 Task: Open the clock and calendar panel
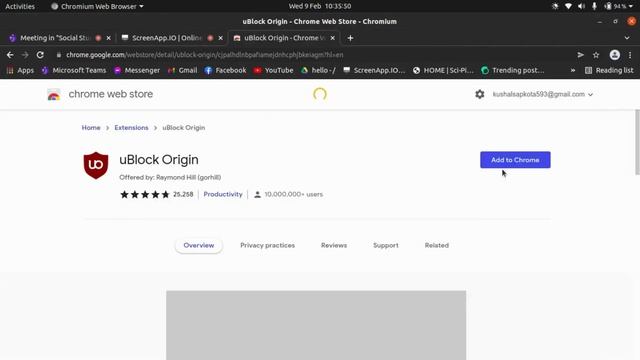click(320, 6)
